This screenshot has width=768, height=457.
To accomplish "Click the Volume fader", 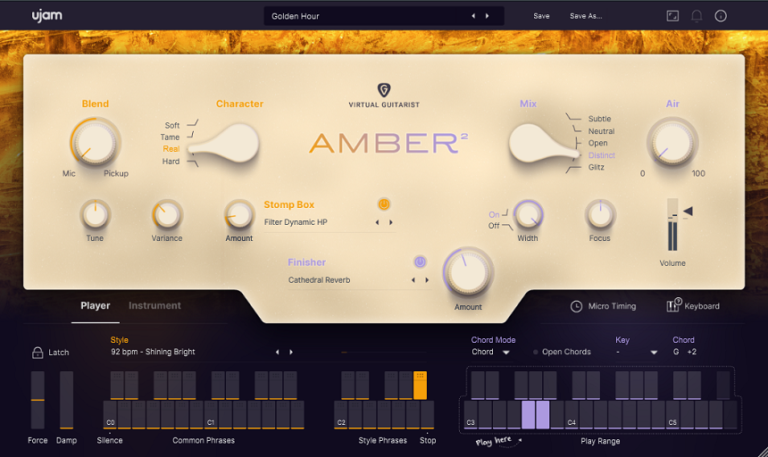I will [x=672, y=225].
